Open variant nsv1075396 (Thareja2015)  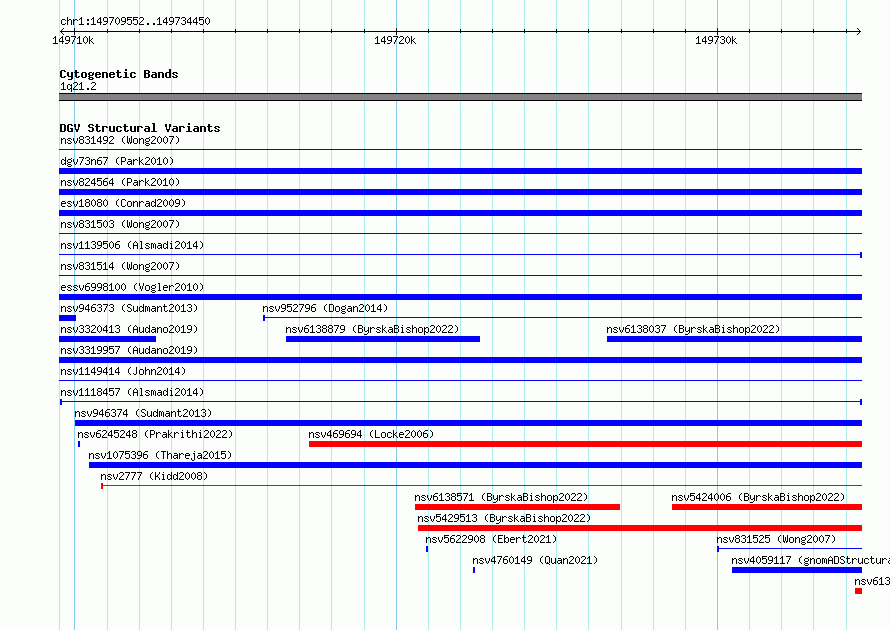click(160, 455)
